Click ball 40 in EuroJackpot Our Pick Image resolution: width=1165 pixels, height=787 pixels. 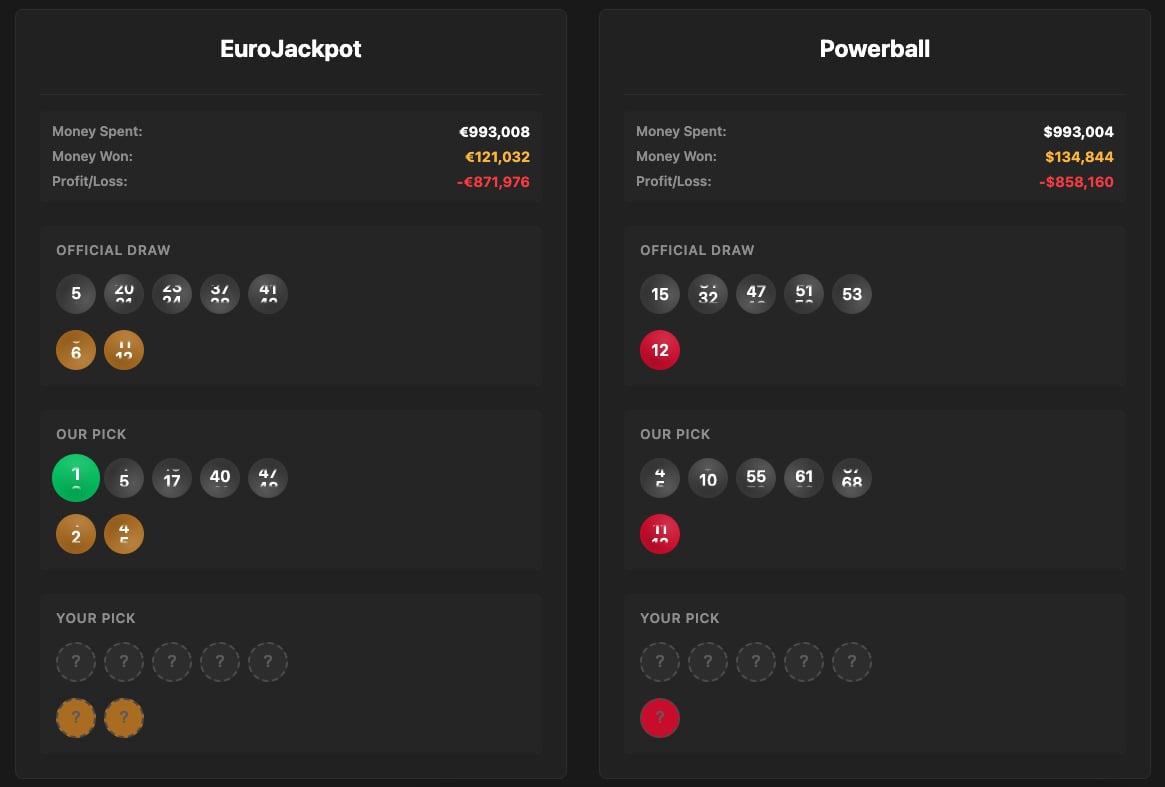click(220, 478)
